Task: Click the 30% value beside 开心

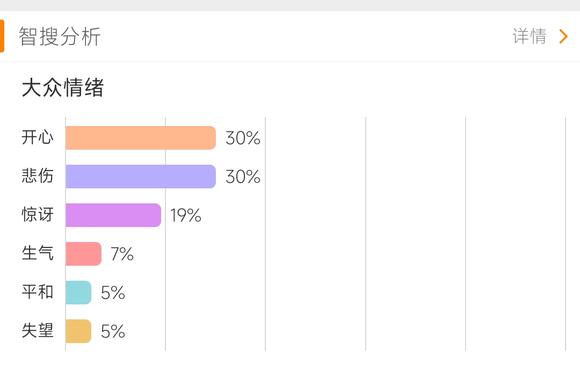Action: tap(243, 138)
